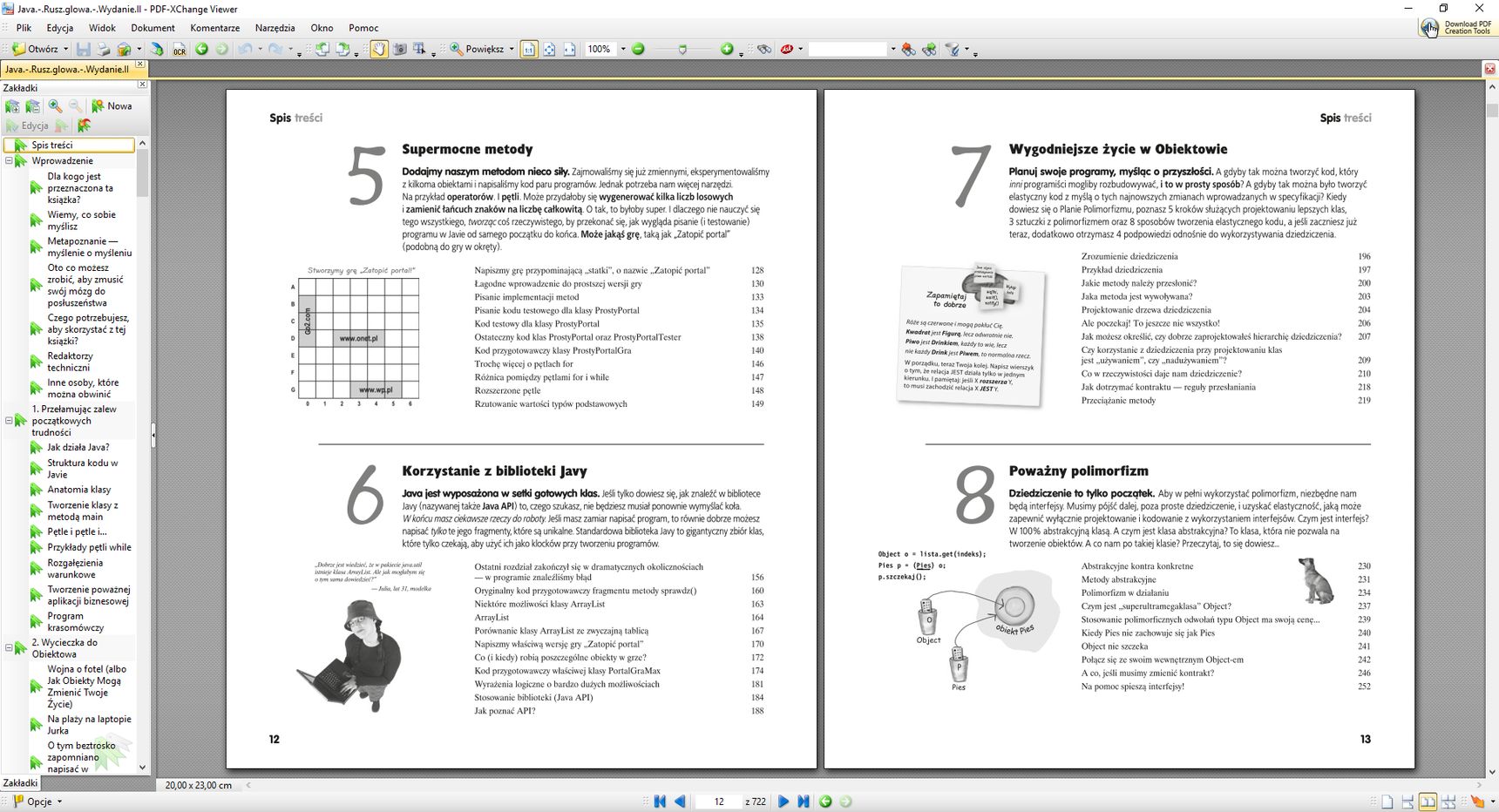The height and width of the screenshot is (812, 1499).
Task: Open the Find binoculars tool
Action: coord(764,50)
